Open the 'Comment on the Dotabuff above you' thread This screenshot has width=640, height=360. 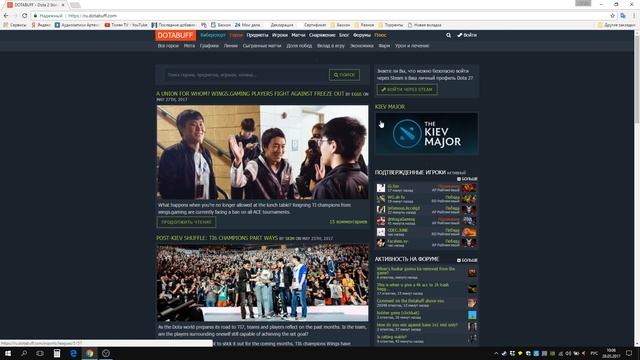coord(410,301)
